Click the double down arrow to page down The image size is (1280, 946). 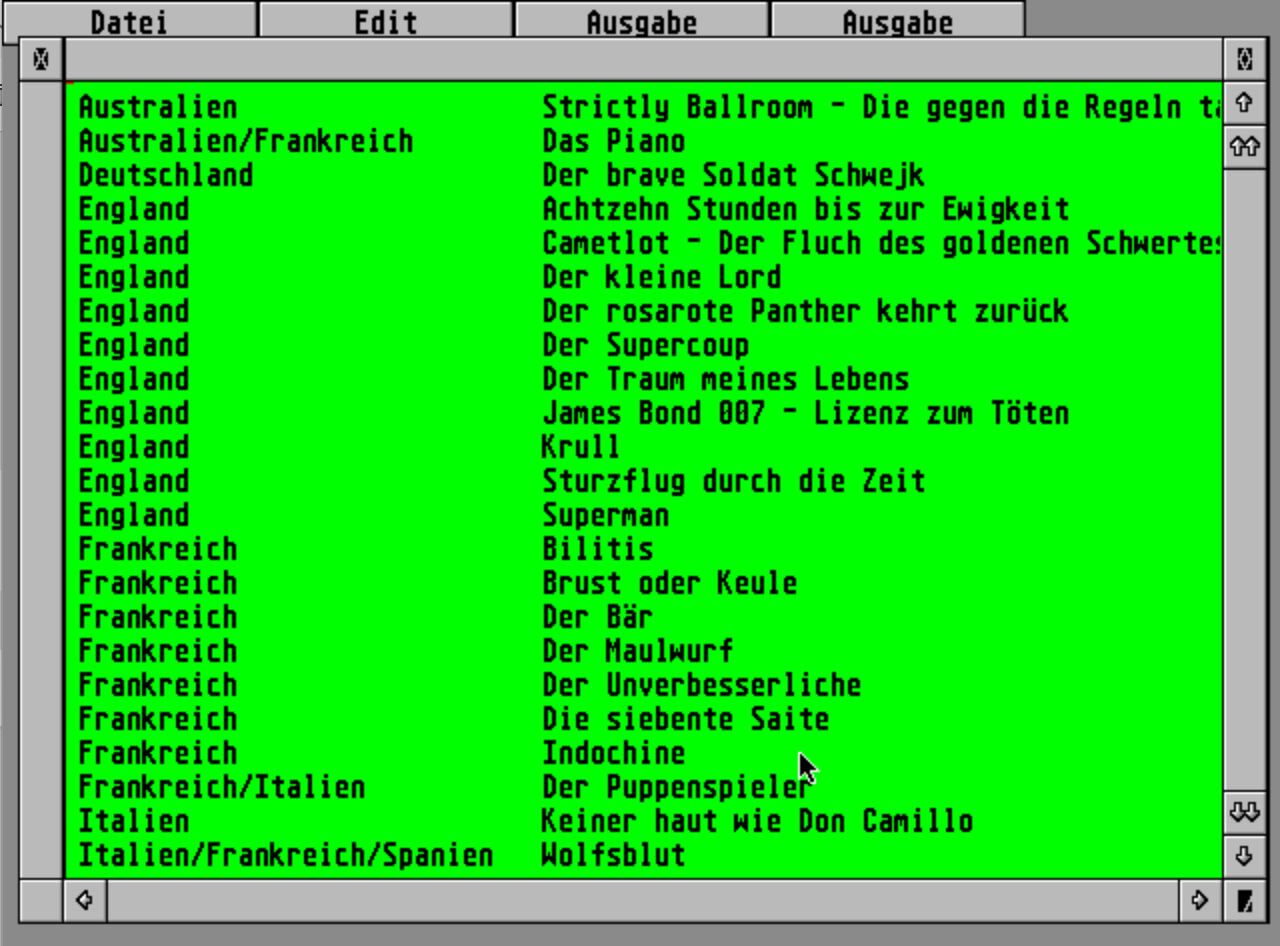[1245, 812]
